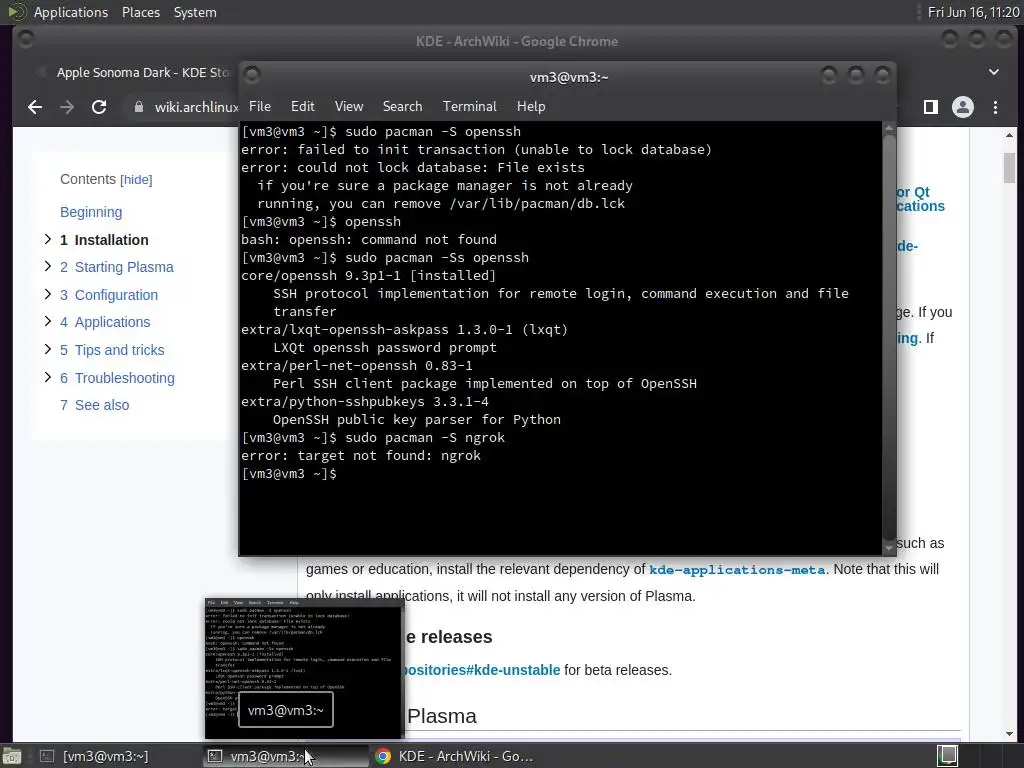Switch to KDE - ArchWiki Chrome taskbar entry

pos(455,756)
